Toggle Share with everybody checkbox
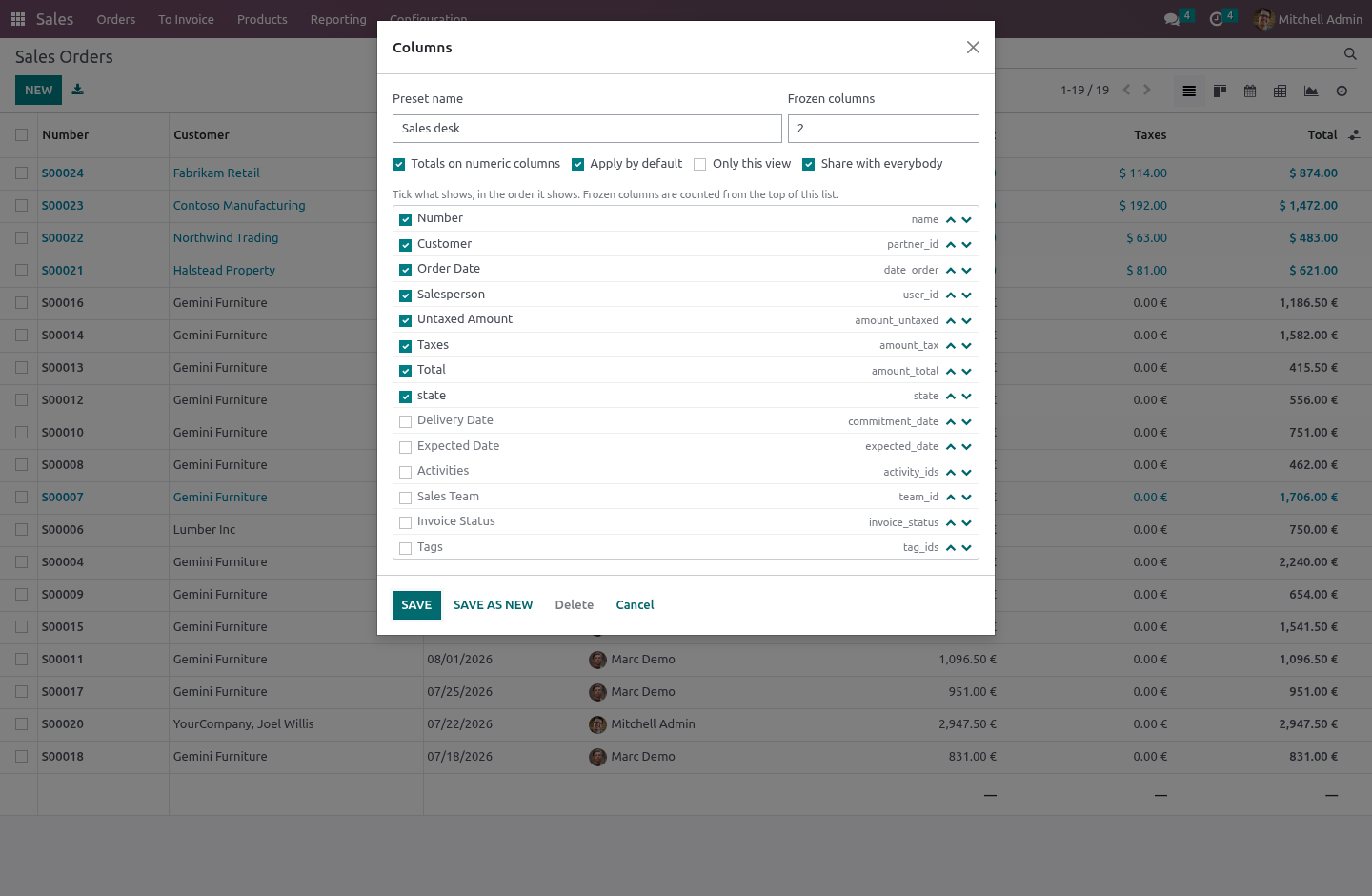1372x896 pixels. [809, 164]
